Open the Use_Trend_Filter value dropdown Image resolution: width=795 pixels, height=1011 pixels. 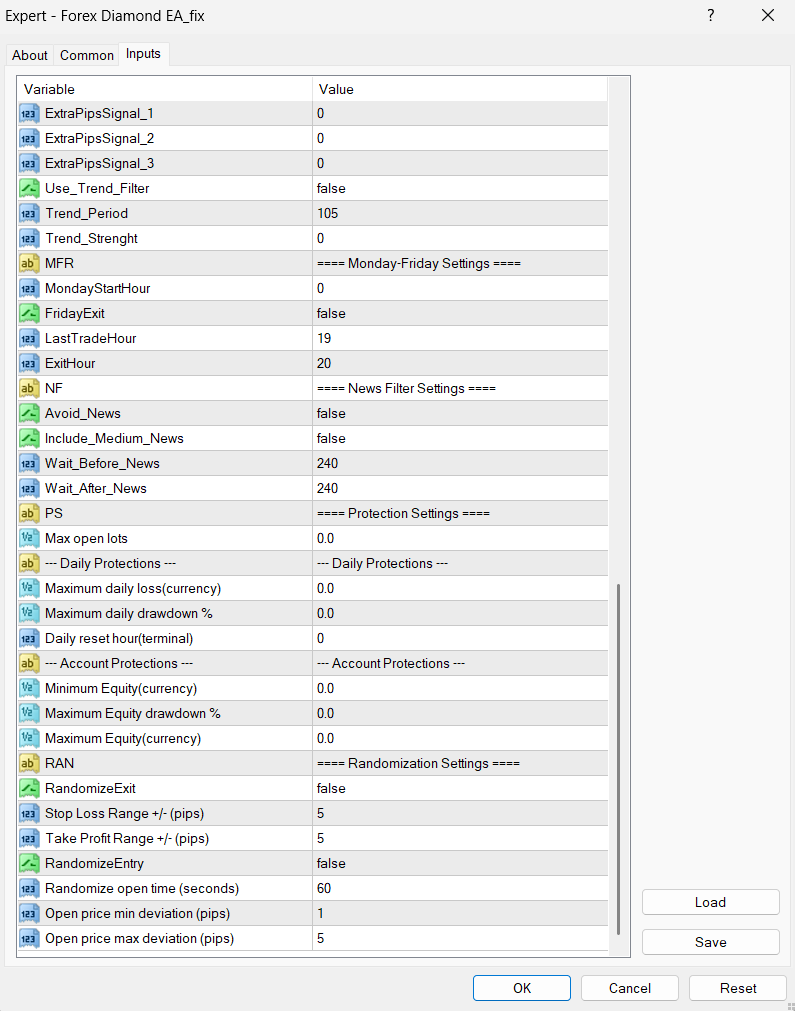460,189
